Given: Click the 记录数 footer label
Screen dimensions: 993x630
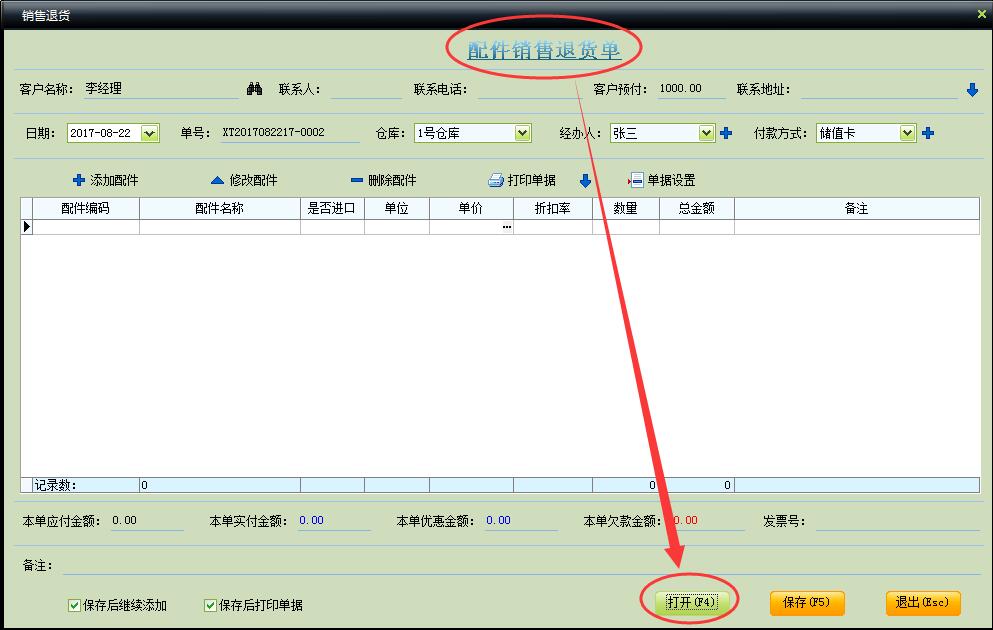Looking at the screenshot, I should tap(55, 485).
